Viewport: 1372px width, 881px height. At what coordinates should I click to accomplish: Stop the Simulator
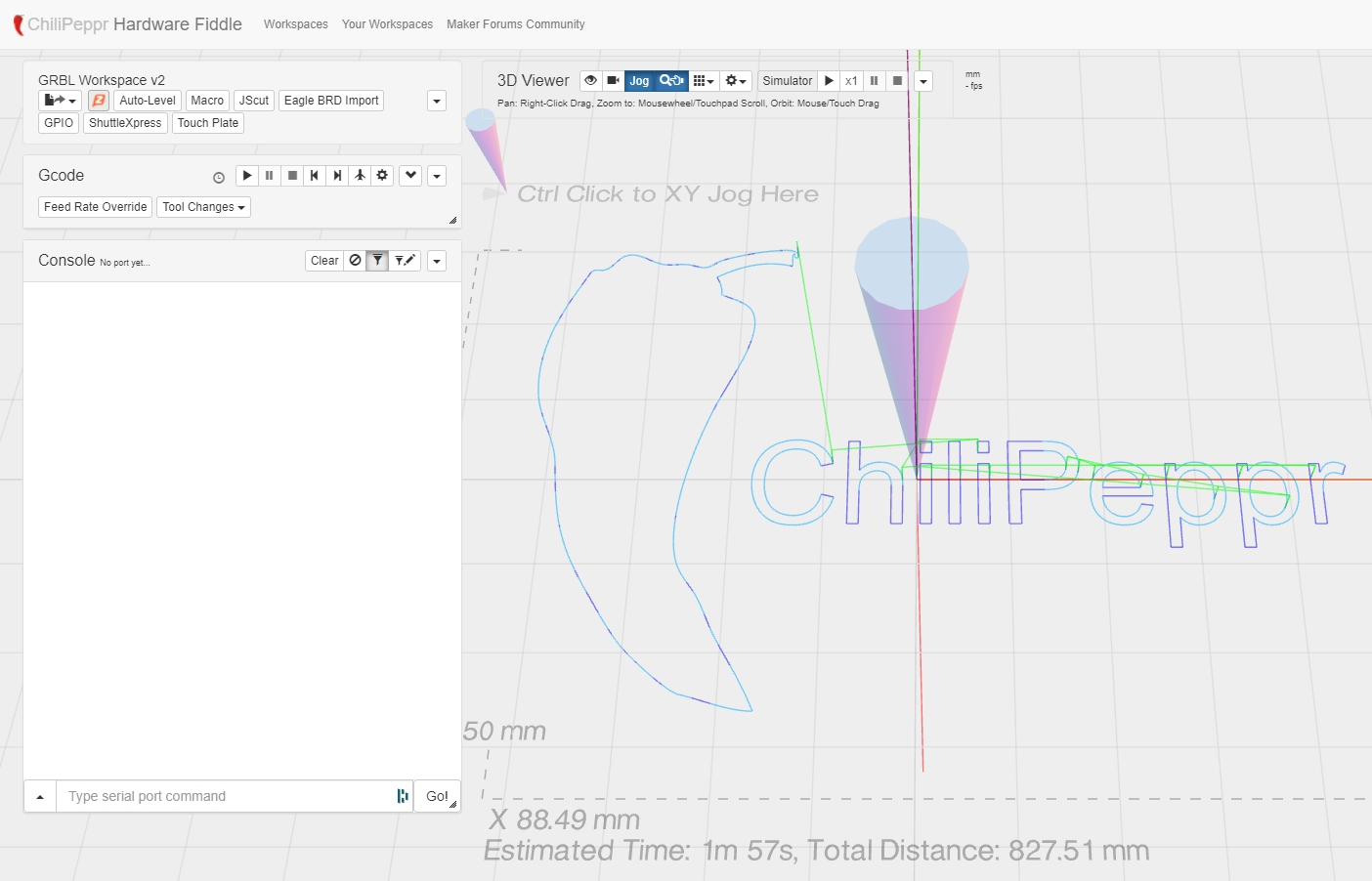click(x=897, y=81)
